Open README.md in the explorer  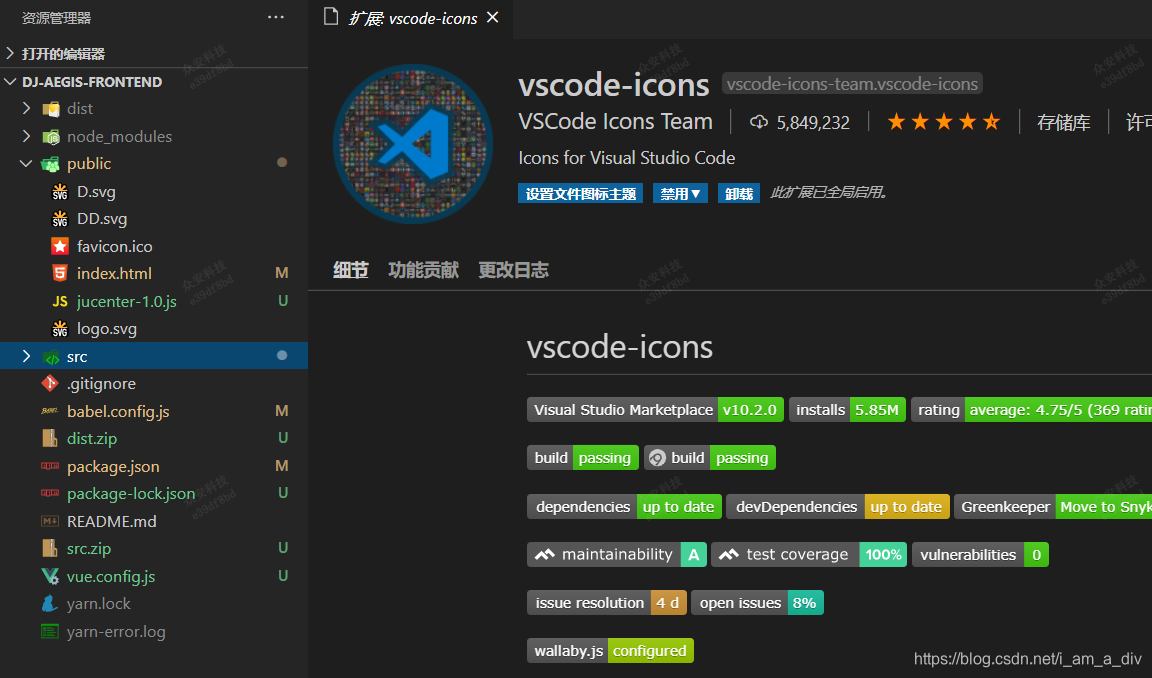(x=154, y=521)
